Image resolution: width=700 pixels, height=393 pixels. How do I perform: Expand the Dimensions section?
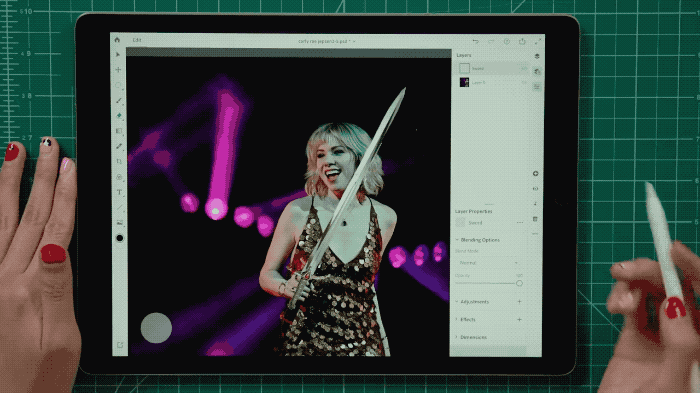(x=456, y=337)
